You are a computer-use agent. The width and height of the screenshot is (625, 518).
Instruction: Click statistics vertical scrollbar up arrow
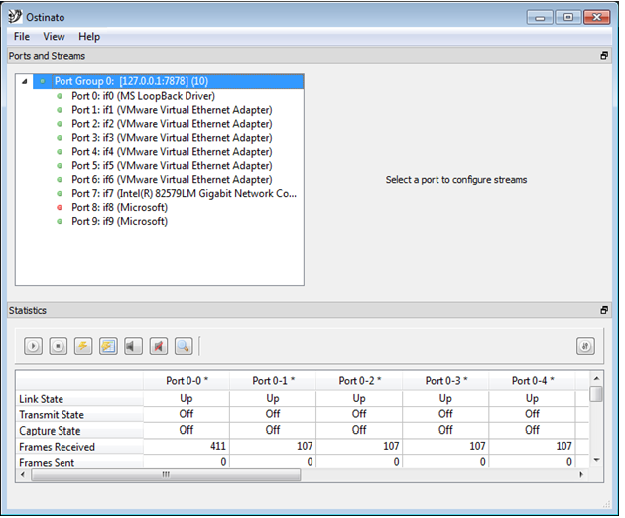[x=596, y=378]
